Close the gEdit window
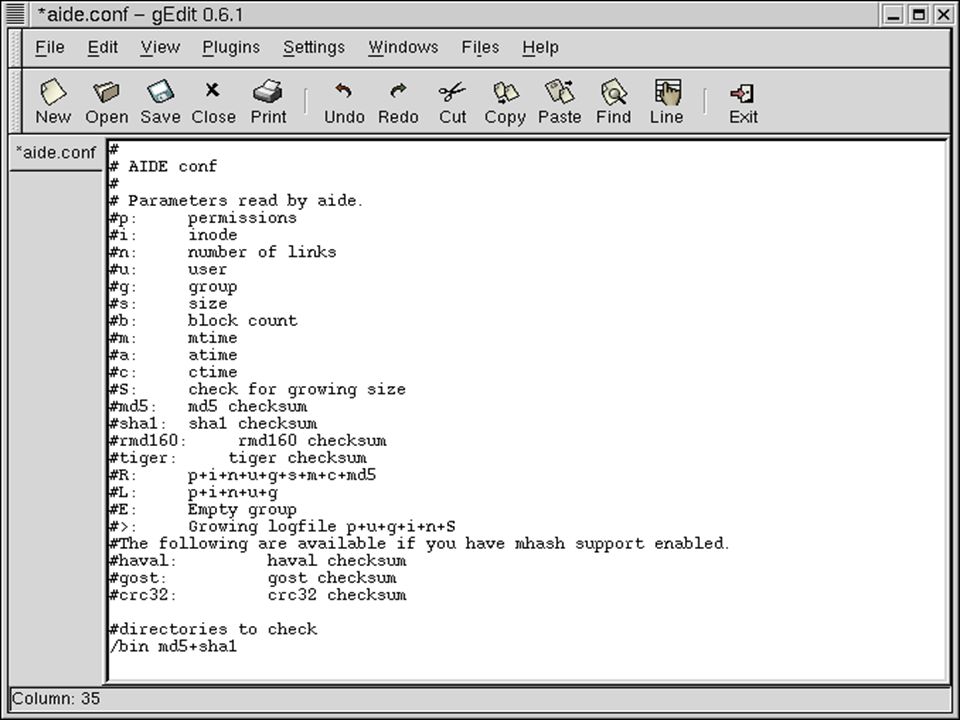Image resolution: width=960 pixels, height=720 pixels. pyautogui.click(x=943, y=15)
